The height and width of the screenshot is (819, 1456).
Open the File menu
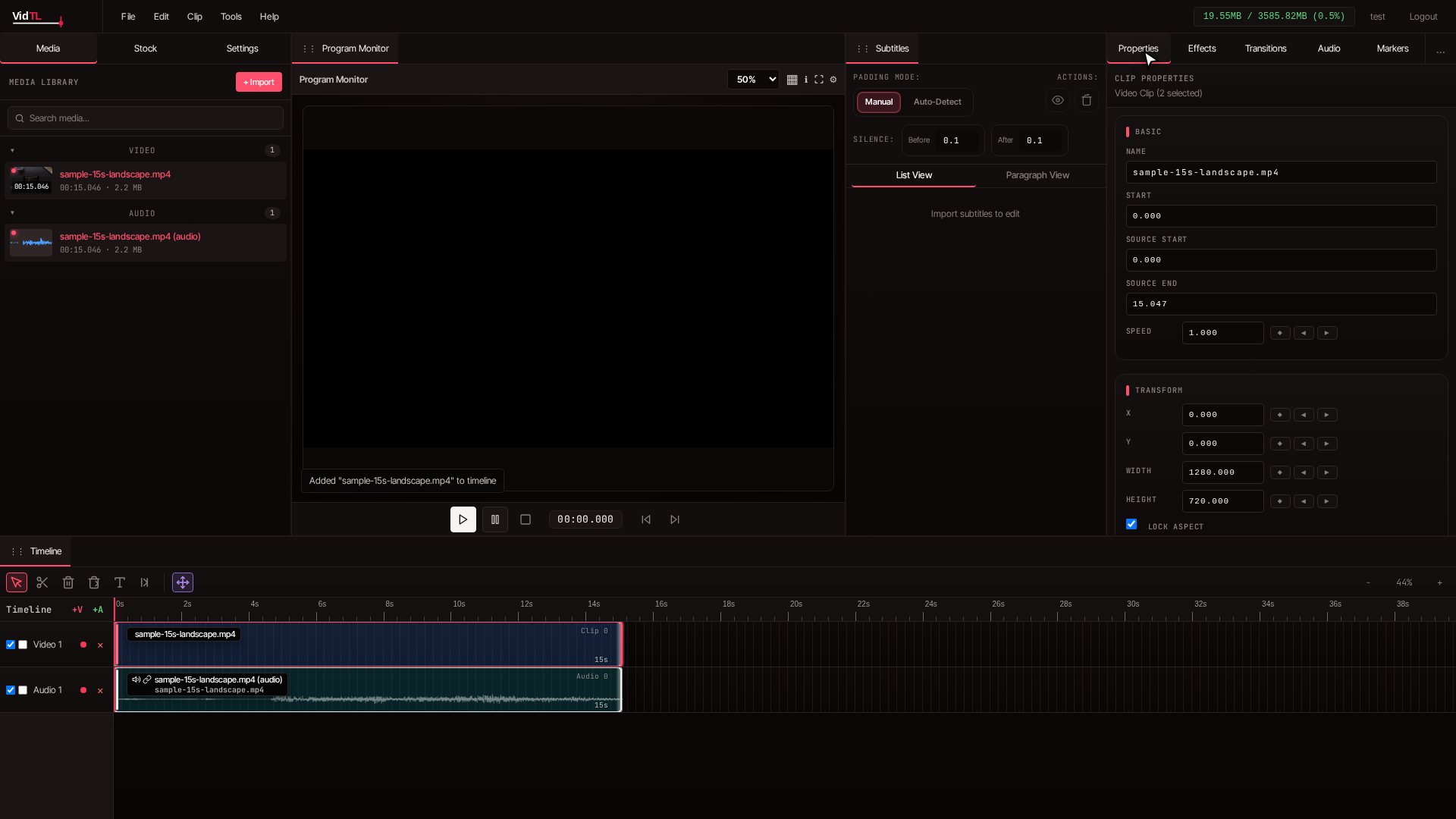click(128, 17)
